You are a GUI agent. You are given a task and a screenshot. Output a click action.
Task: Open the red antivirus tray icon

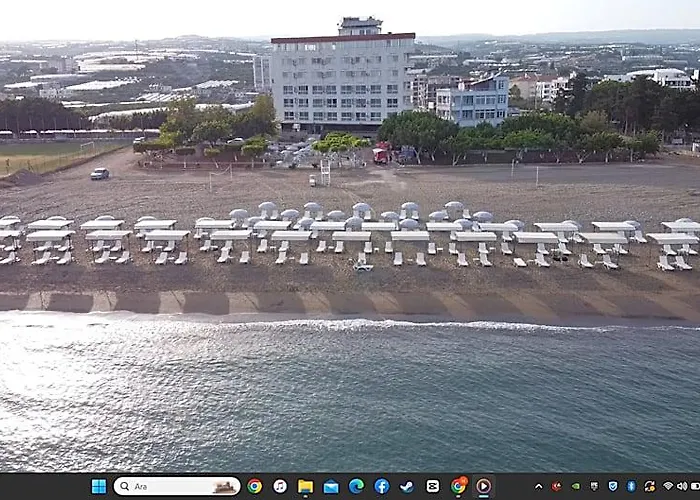coord(556,486)
